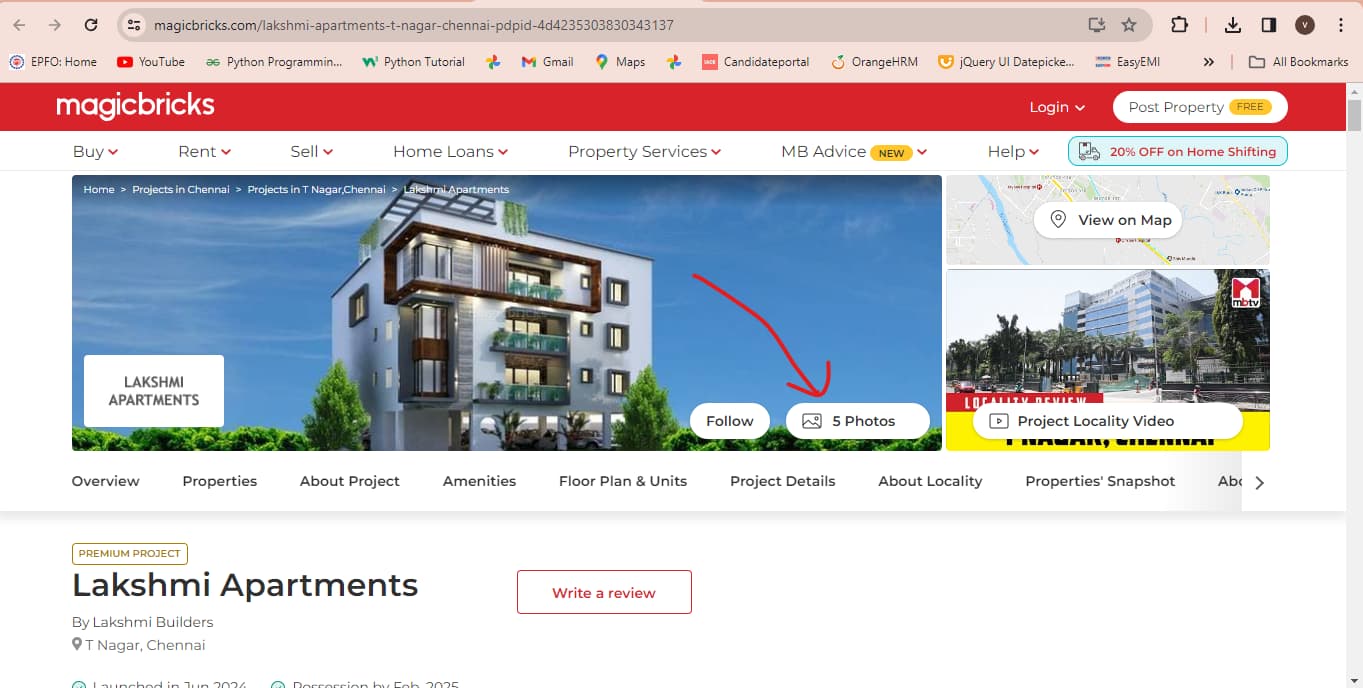Open the browser Downloads icon
Screen dimensions: 1363x688
point(1233,25)
